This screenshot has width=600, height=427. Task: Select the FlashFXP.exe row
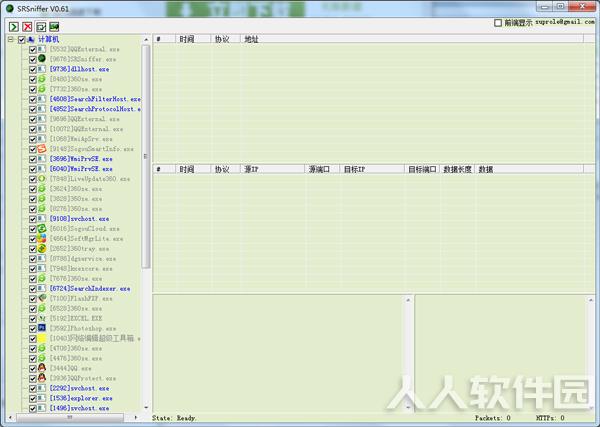coord(81,298)
